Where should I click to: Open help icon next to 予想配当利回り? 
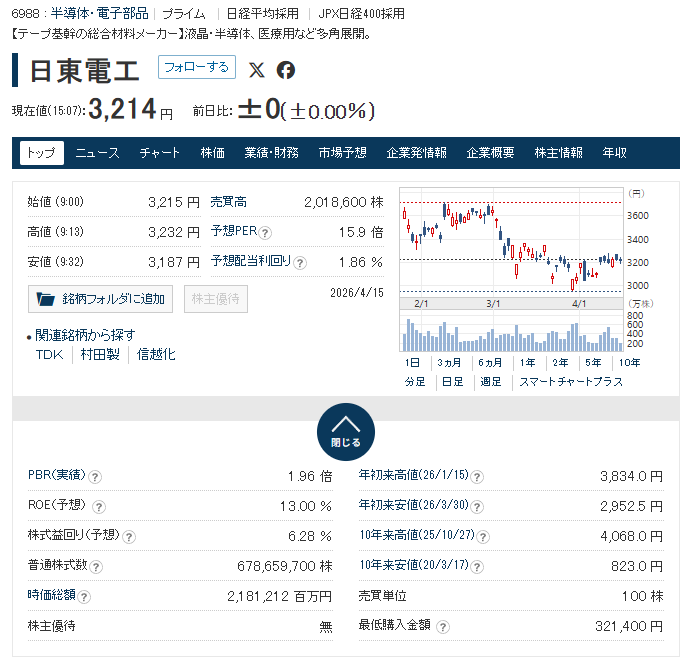tap(300, 263)
